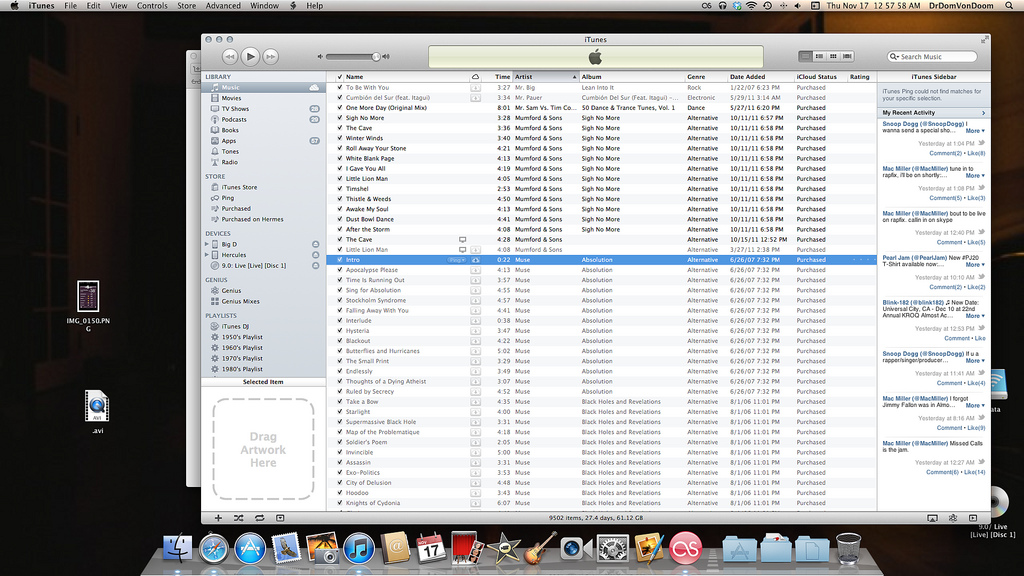Open the Controls menu
Image resolution: width=1024 pixels, height=576 pixels.
click(152, 6)
